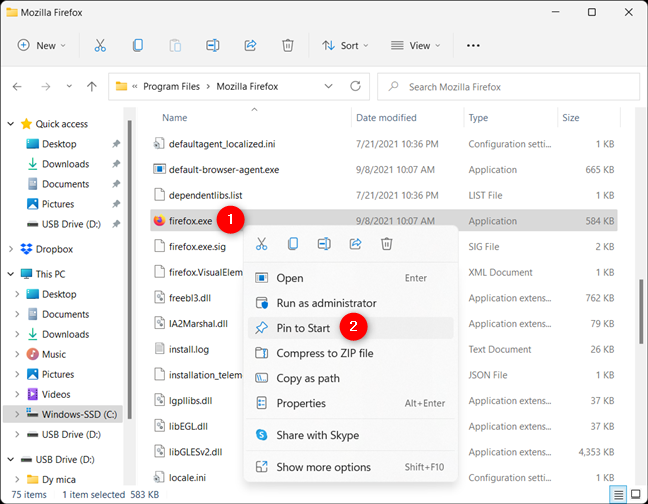This screenshot has height=504, width=648.
Task: Click the firefox.exe file icon
Action: 159,221
